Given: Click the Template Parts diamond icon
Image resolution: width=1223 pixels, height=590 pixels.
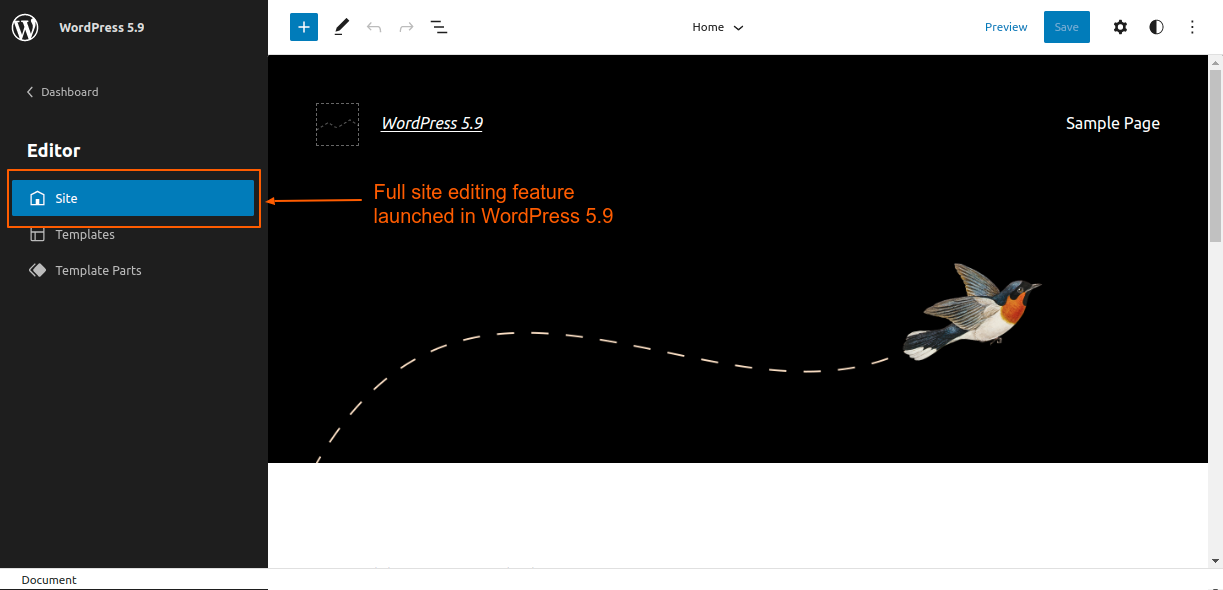Looking at the screenshot, I should point(37,270).
